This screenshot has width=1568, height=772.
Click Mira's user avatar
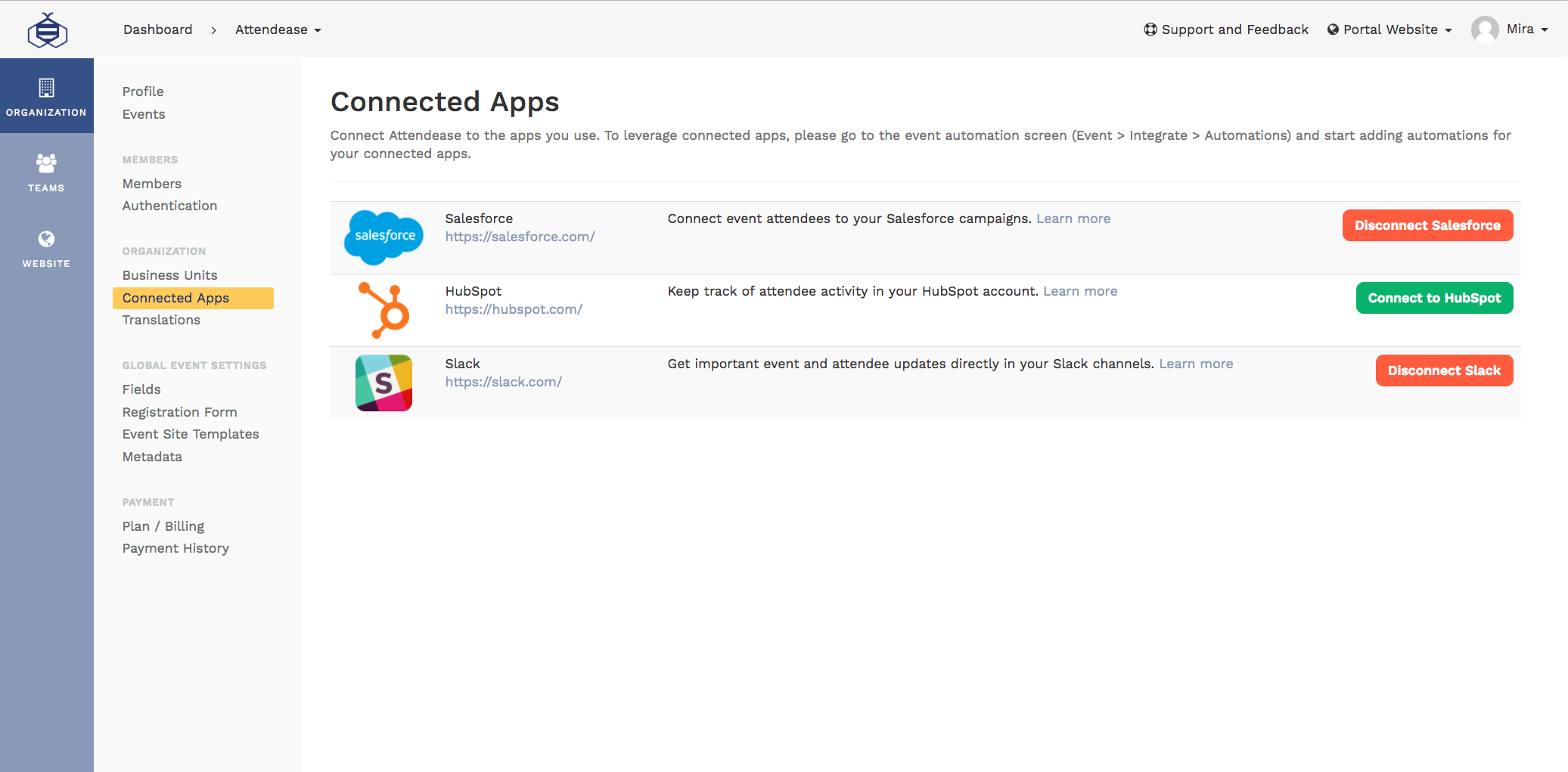(x=1485, y=29)
